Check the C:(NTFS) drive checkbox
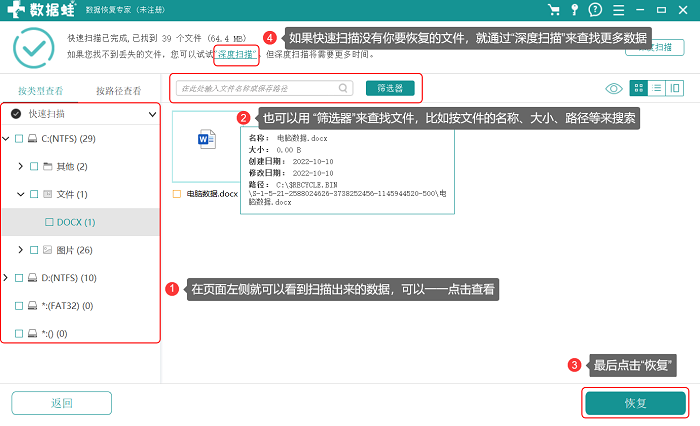 click(x=19, y=139)
